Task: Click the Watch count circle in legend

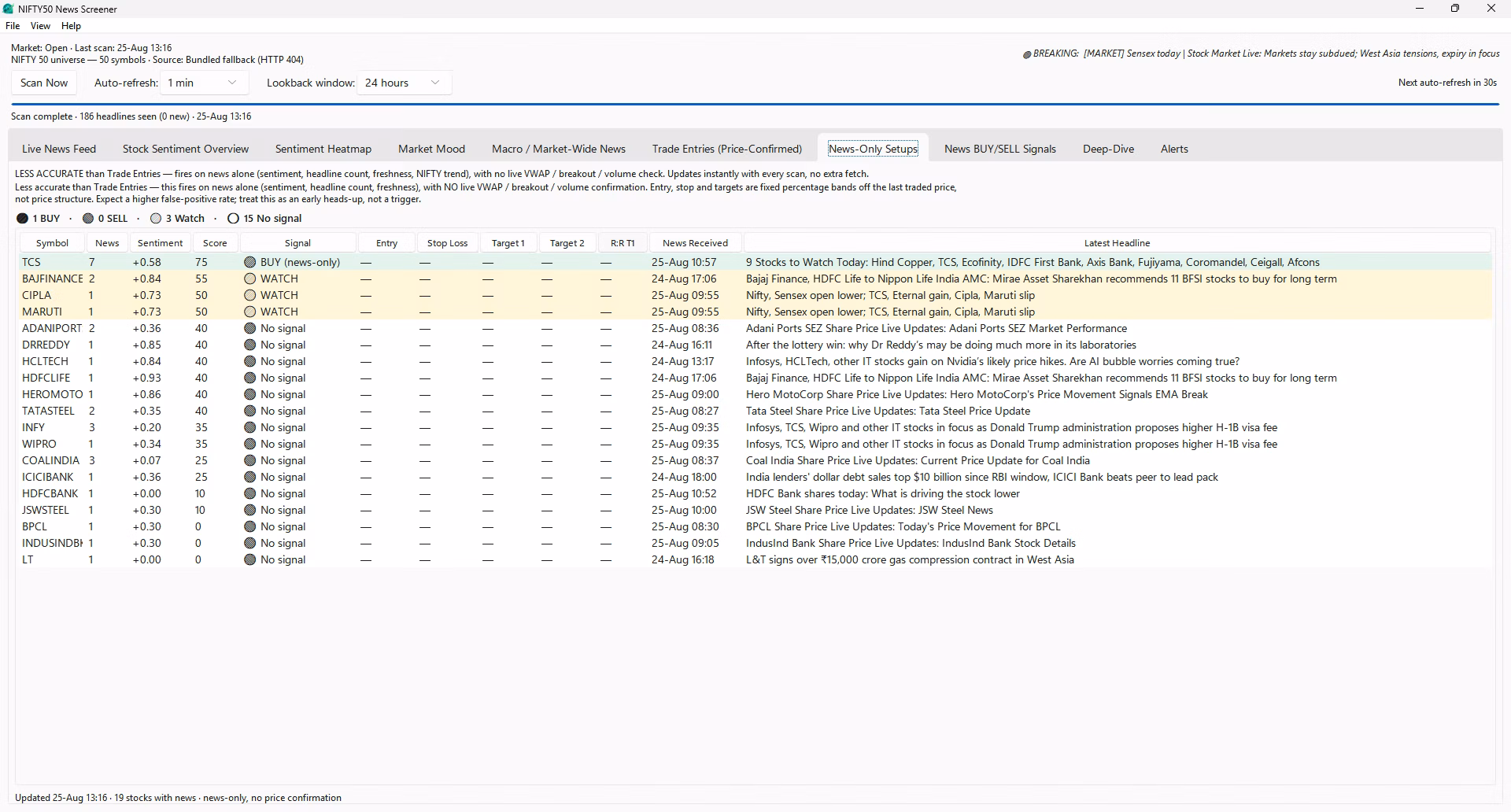Action: (156, 218)
